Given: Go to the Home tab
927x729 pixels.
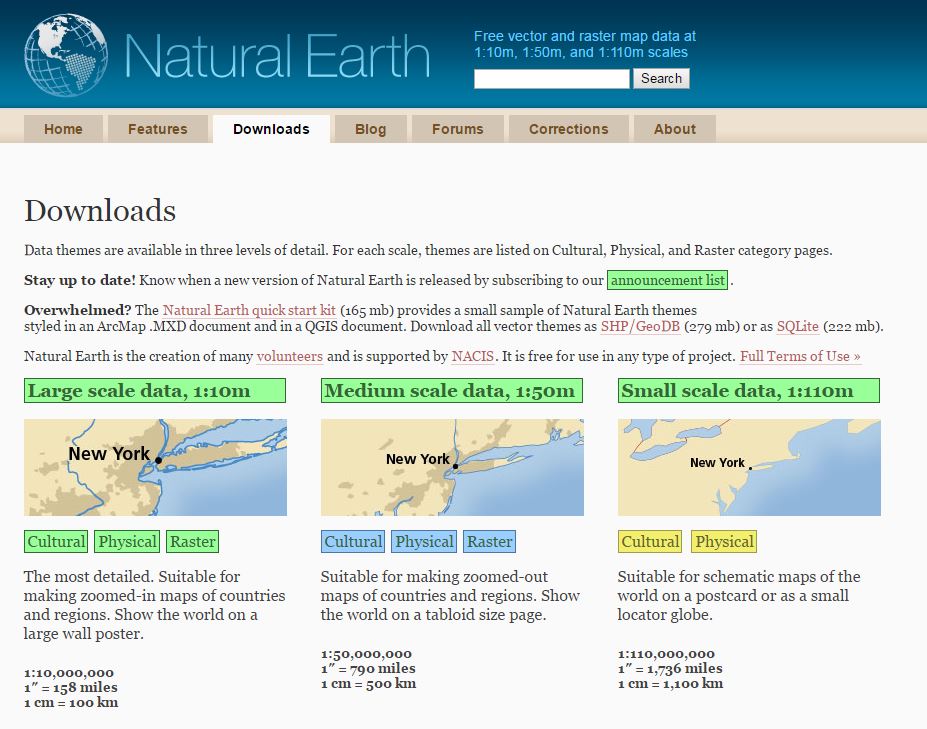Looking at the screenshot, I should 63,129.
